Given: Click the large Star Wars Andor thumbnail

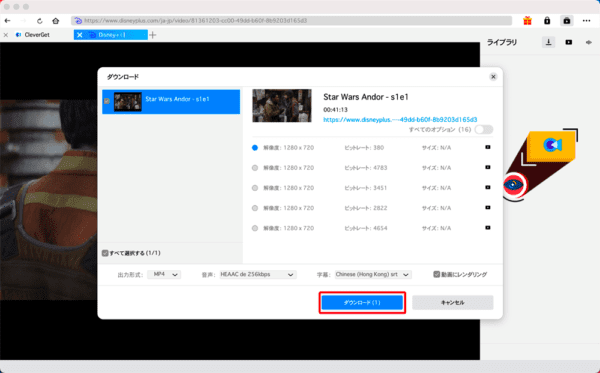Looking at the screenshot, I should [282, 106].
